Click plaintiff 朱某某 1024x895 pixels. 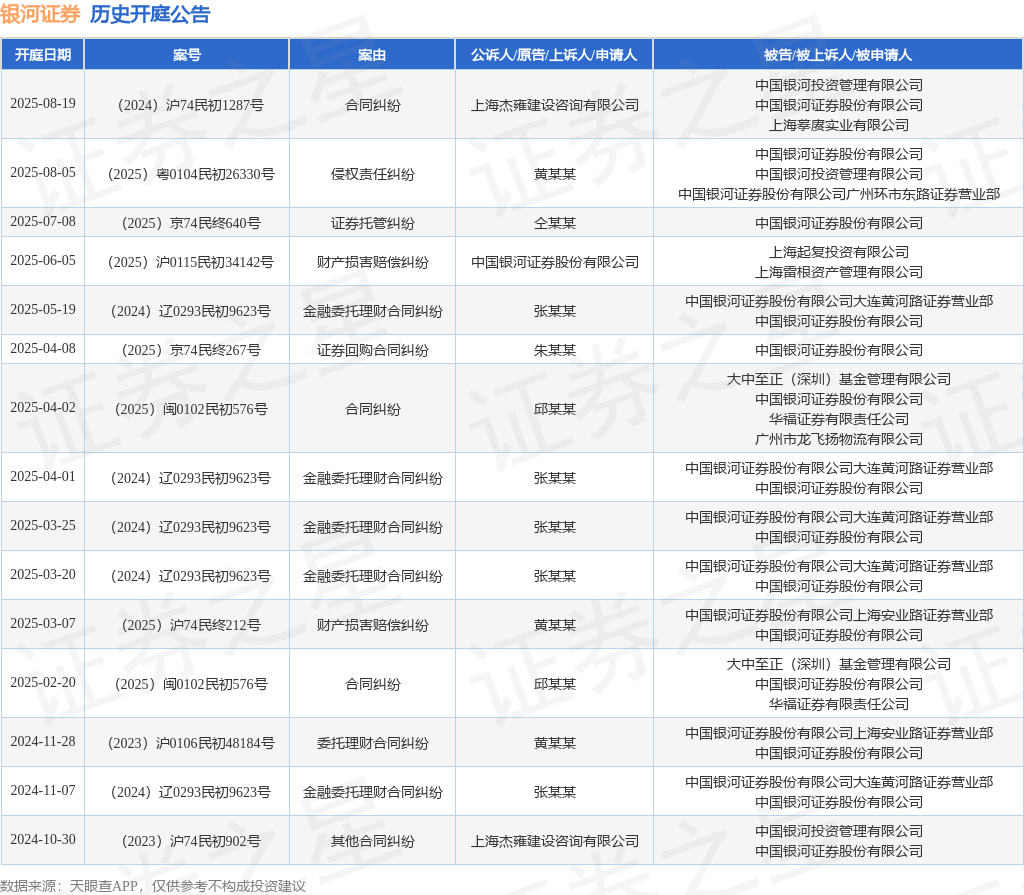(x=554, y=351)
